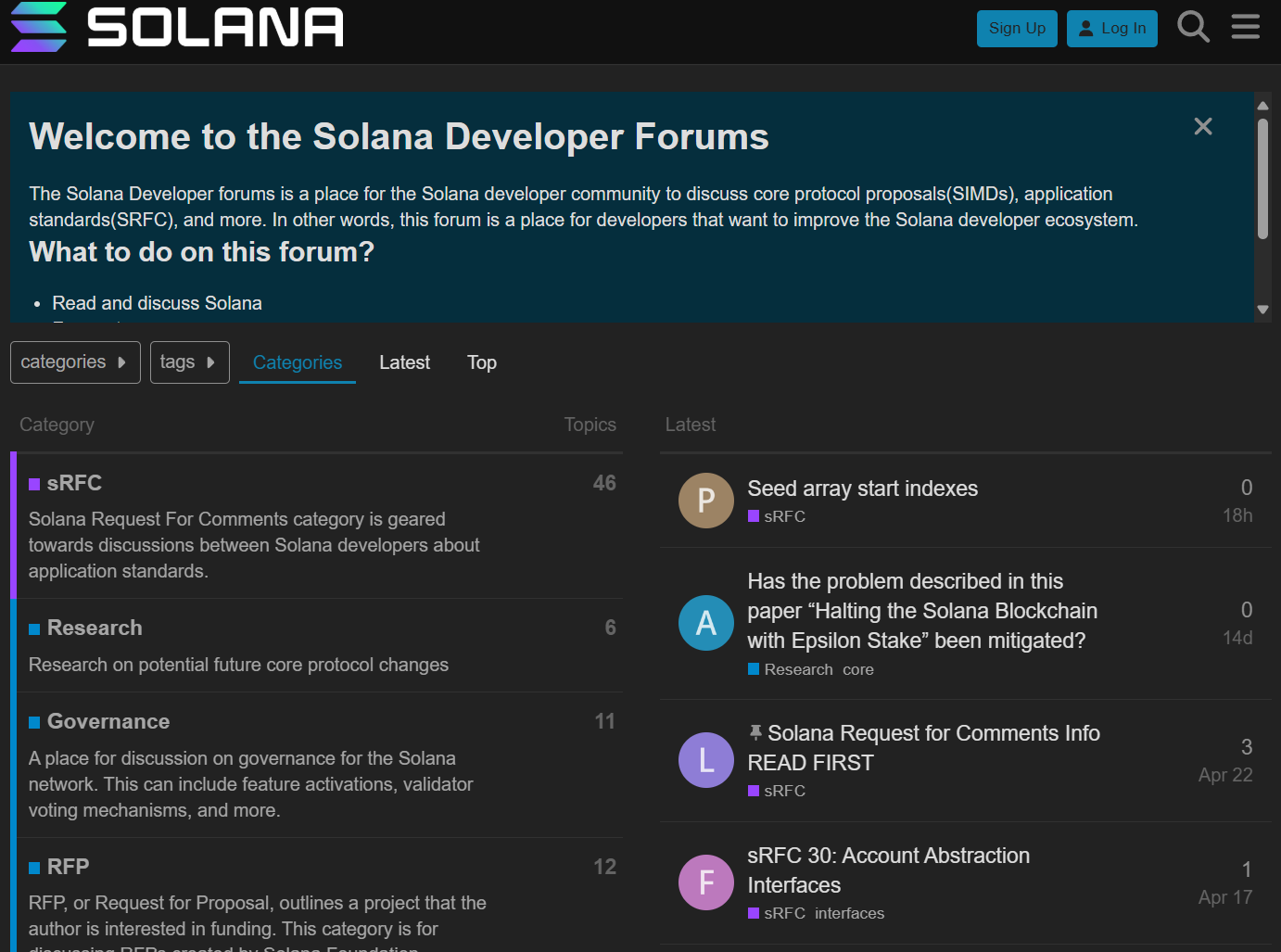The height and width of the screenshot is (952, 1281).
Task: Open user L avatar profile
Action: point(706,760)
